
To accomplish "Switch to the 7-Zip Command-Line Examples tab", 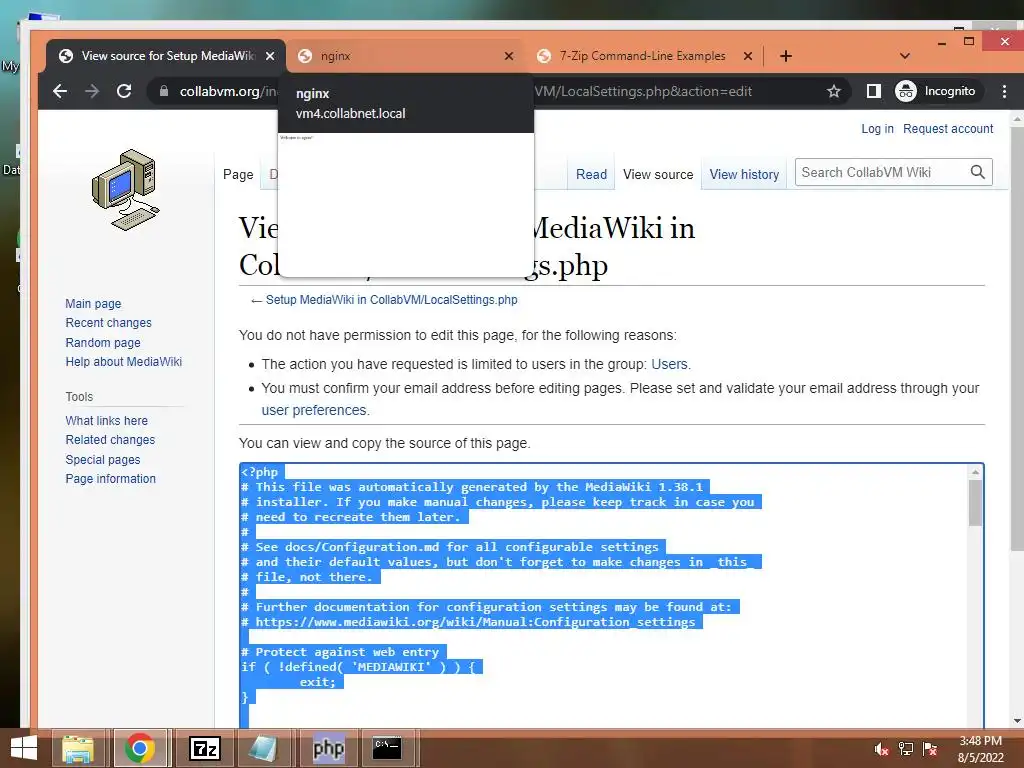I will [643, 56].
